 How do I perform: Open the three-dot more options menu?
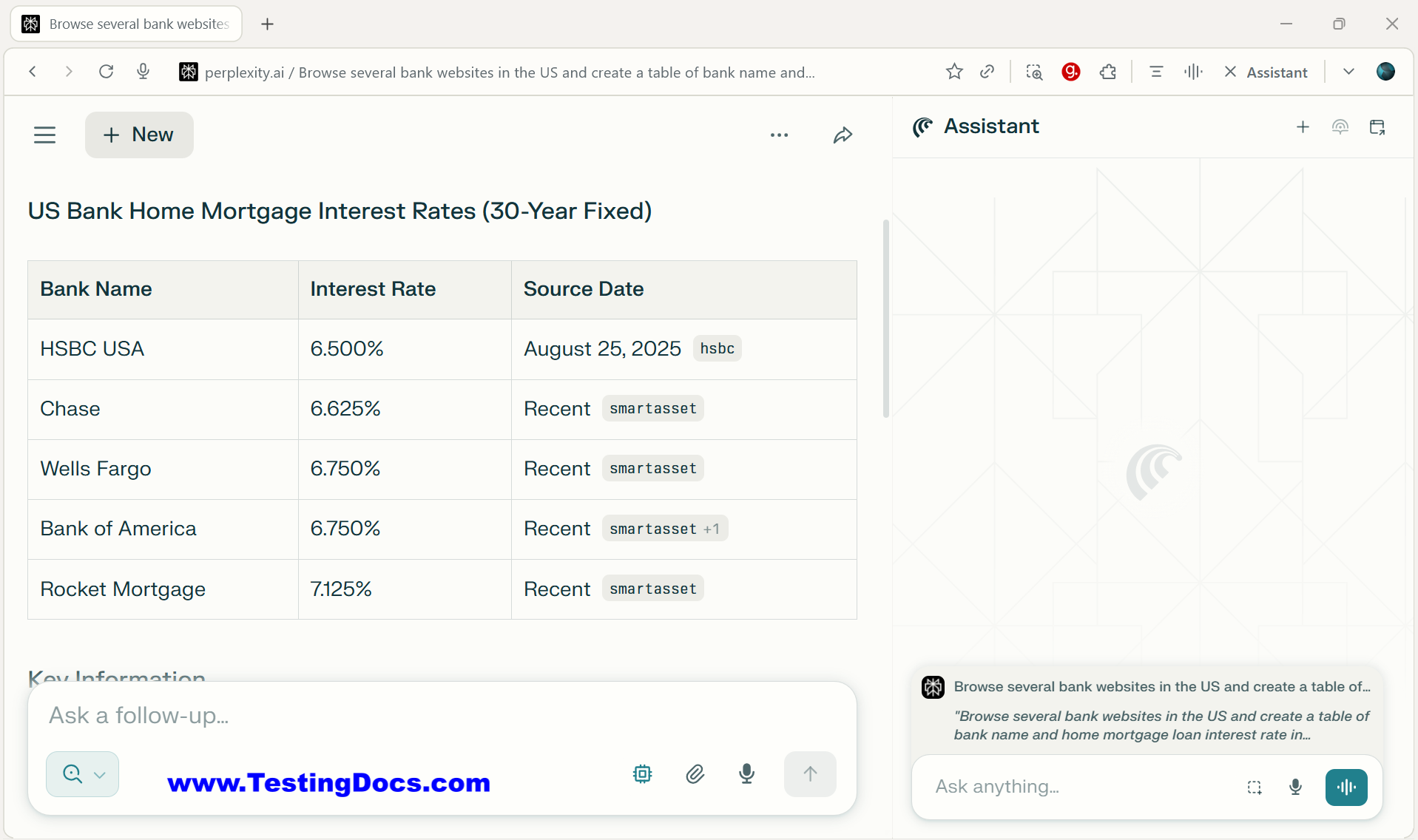pyautogui.click(x=779, y=135)
